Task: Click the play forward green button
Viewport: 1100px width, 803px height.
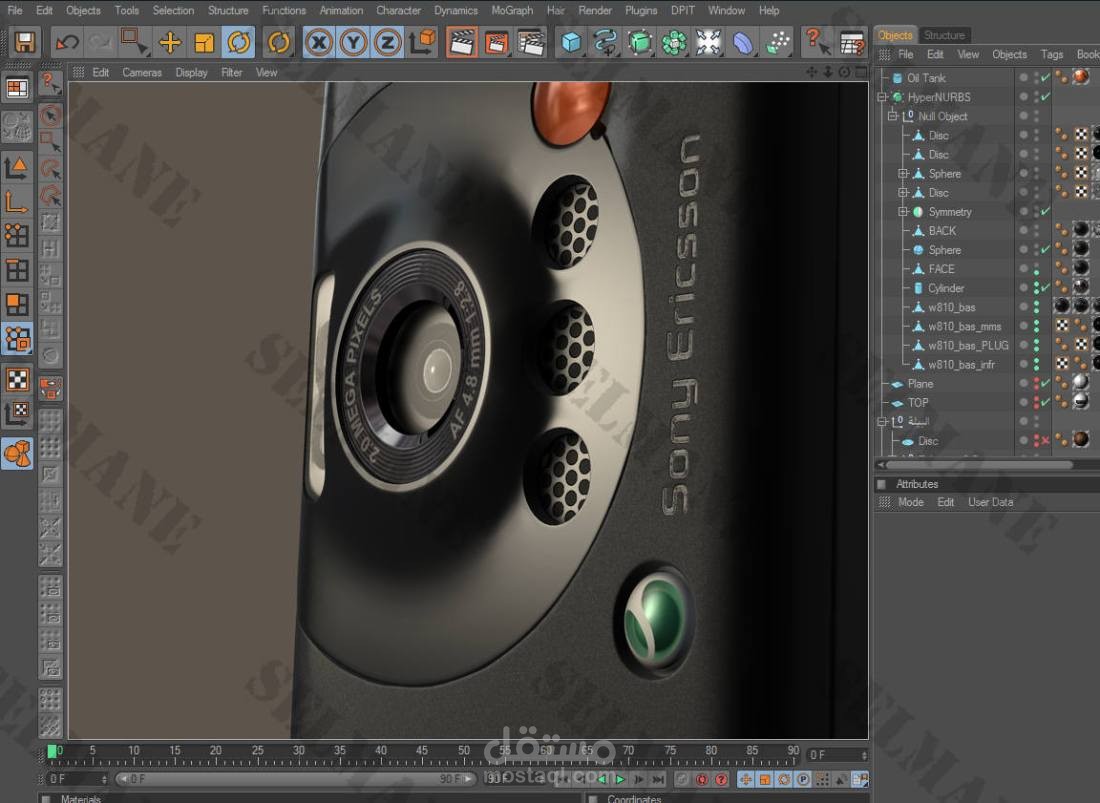Action: [620, 779]
